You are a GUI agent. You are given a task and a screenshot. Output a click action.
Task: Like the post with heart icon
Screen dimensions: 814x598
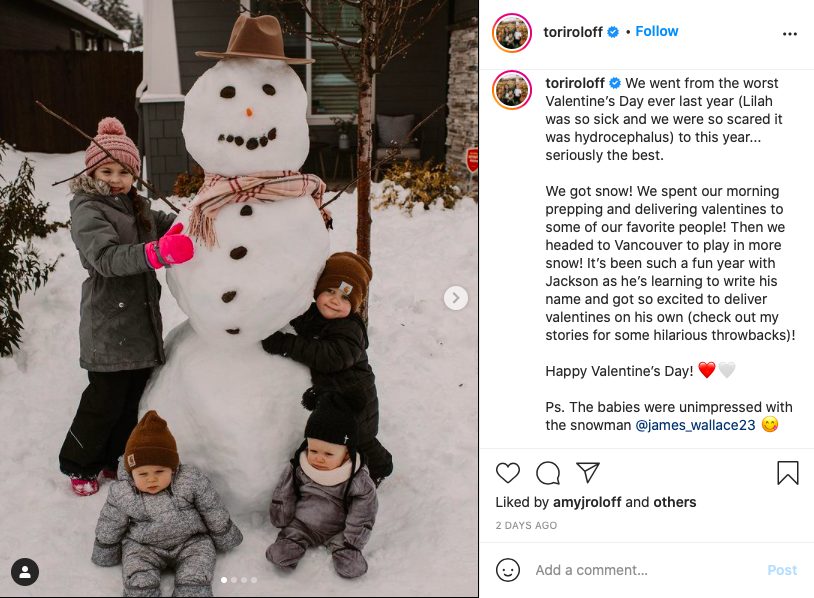pyautogui.click(x=507, y=473)
